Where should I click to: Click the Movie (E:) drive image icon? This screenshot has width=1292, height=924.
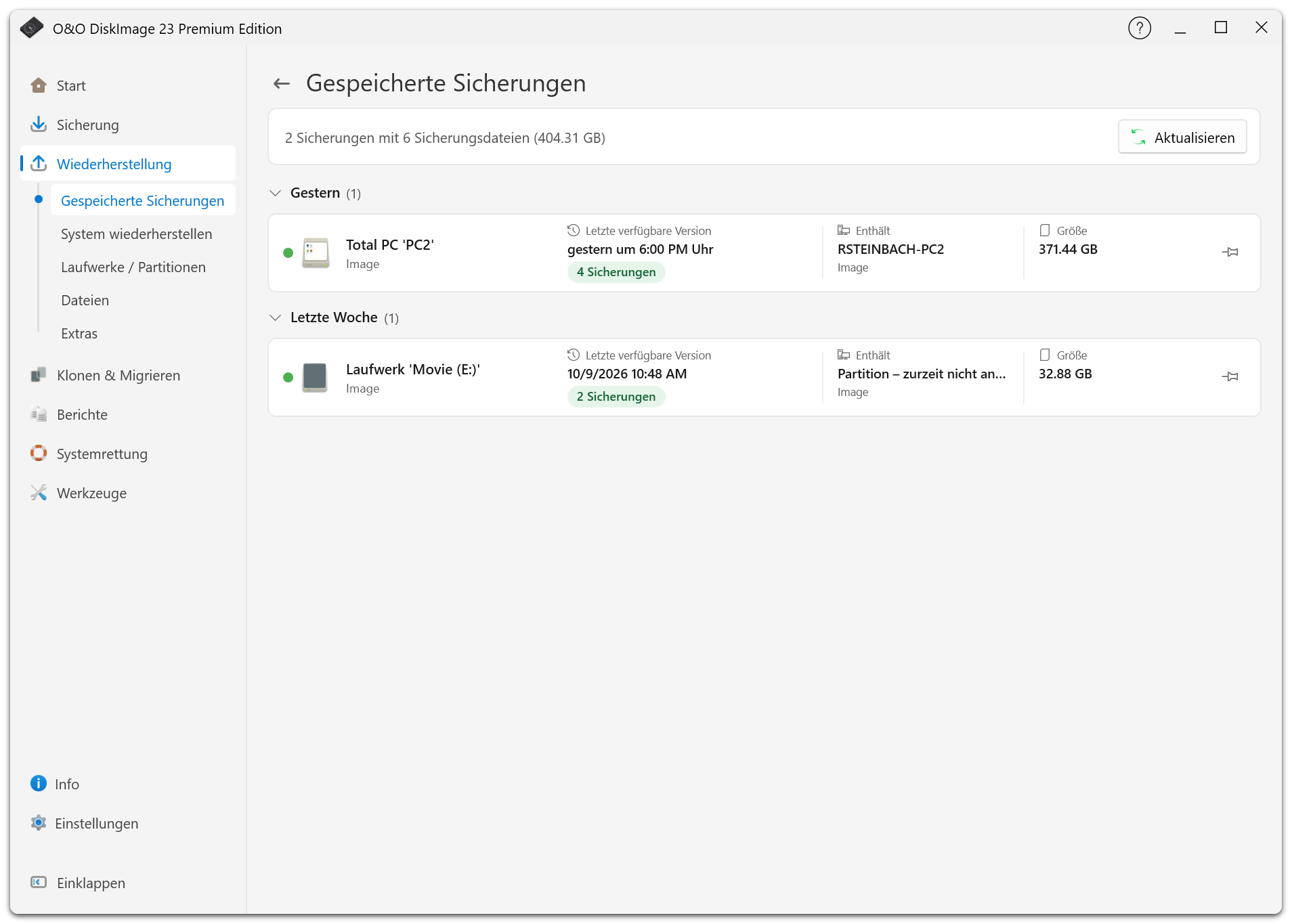(315, 378)
